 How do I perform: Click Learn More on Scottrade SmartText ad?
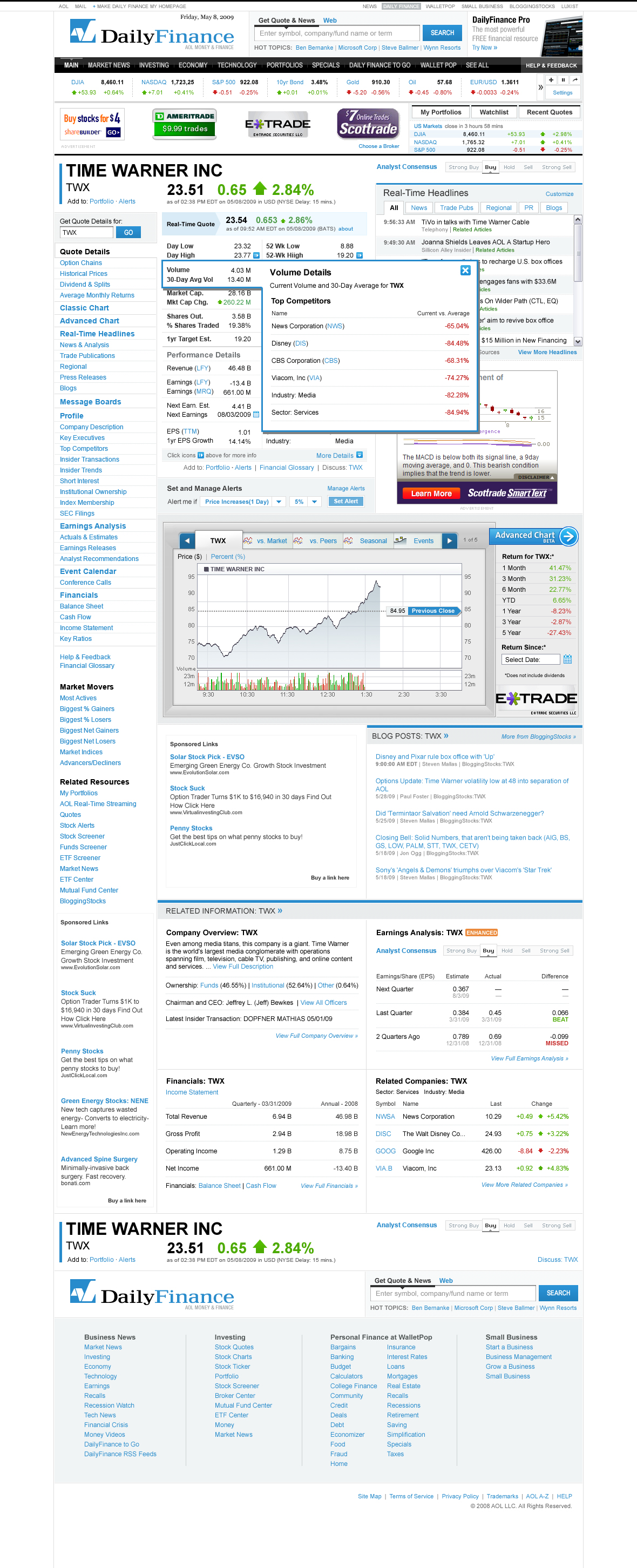tap(431, 494)
